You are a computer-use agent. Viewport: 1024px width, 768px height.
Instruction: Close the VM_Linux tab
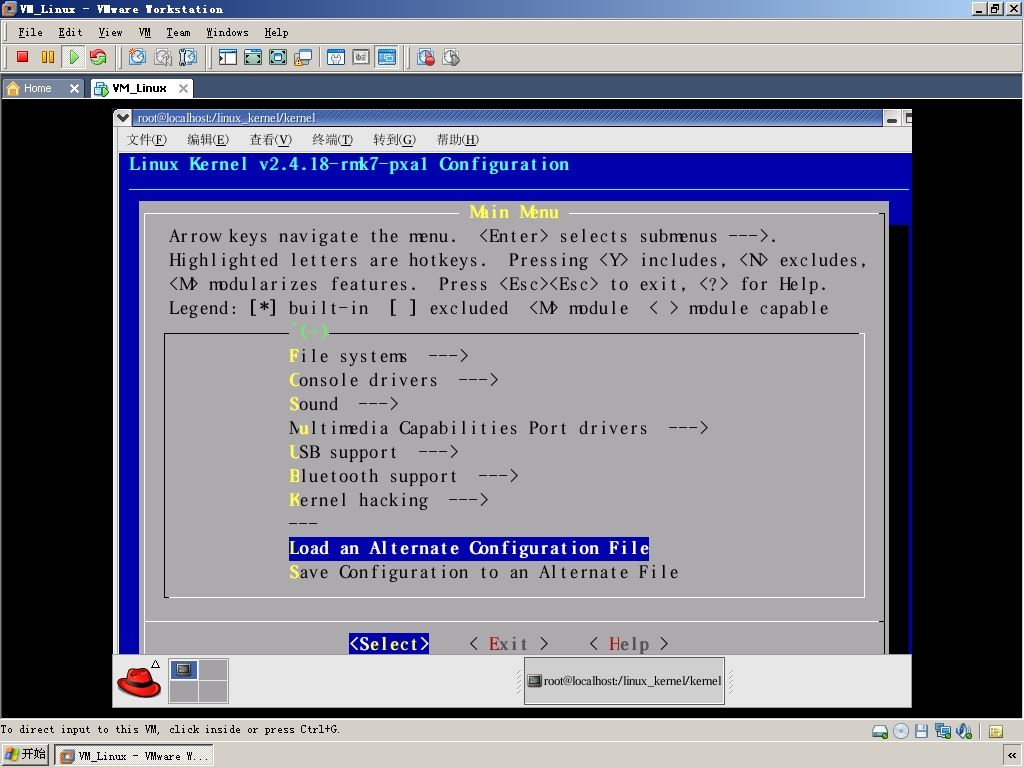pyautogui.click(x=184, y=88)
